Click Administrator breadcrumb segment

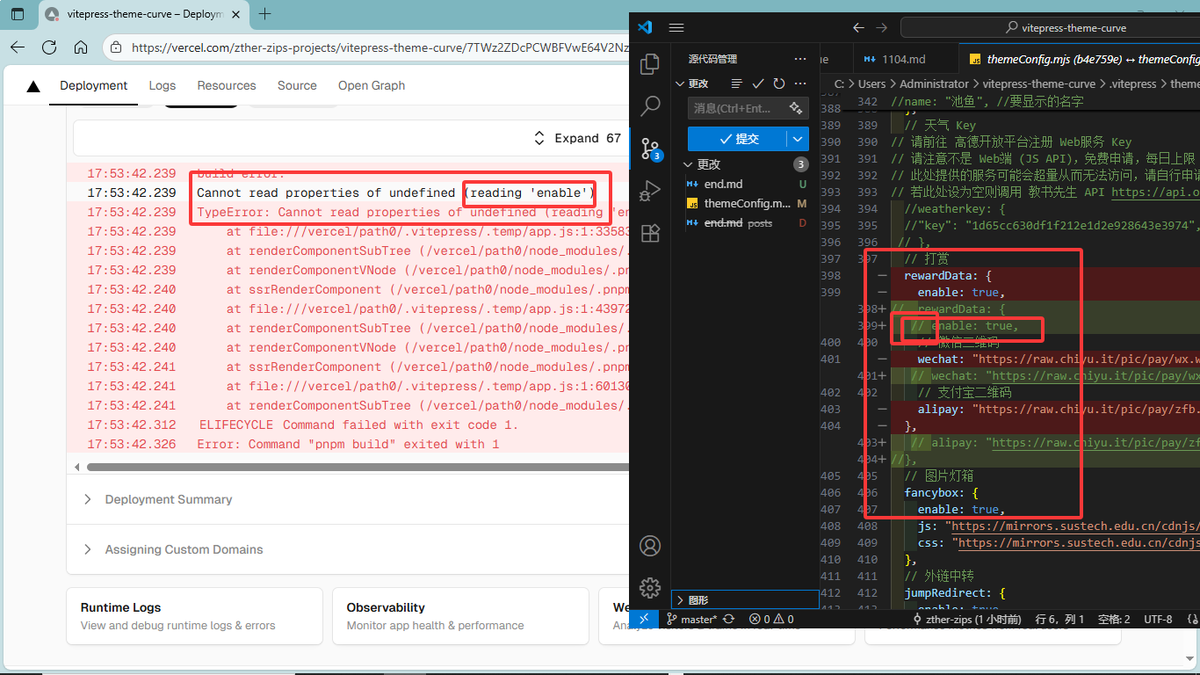pos(932,84)
